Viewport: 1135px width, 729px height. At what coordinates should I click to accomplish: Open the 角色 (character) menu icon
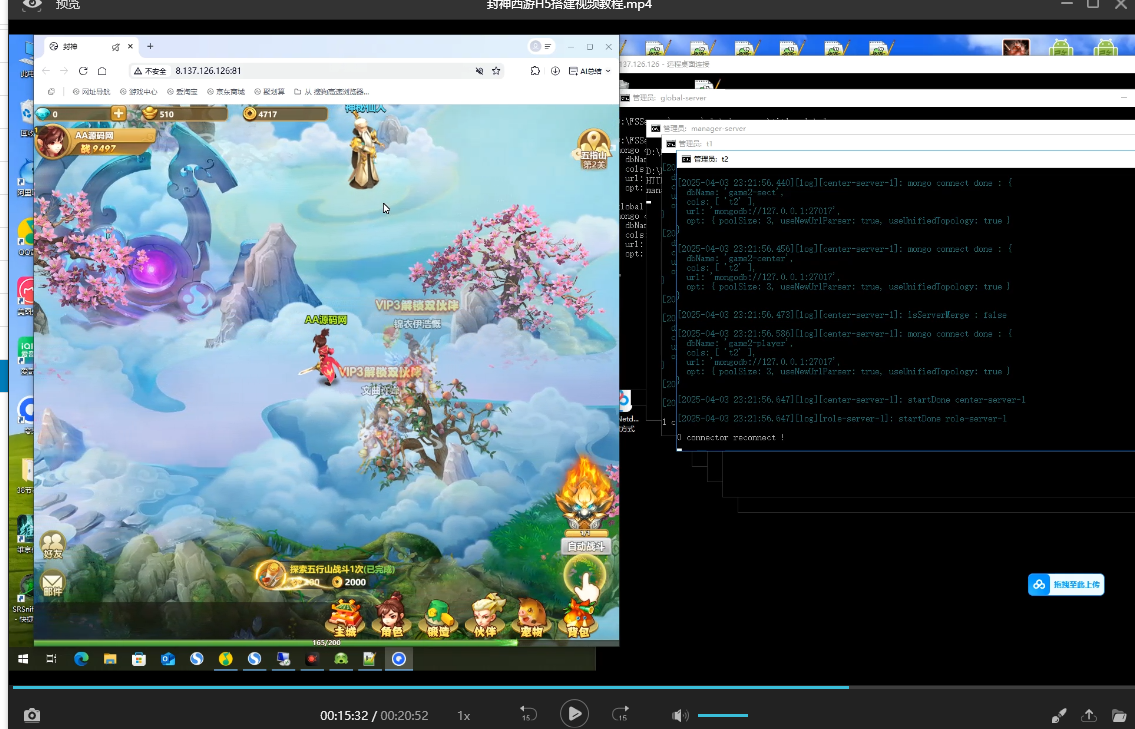[x=391, y=617]
